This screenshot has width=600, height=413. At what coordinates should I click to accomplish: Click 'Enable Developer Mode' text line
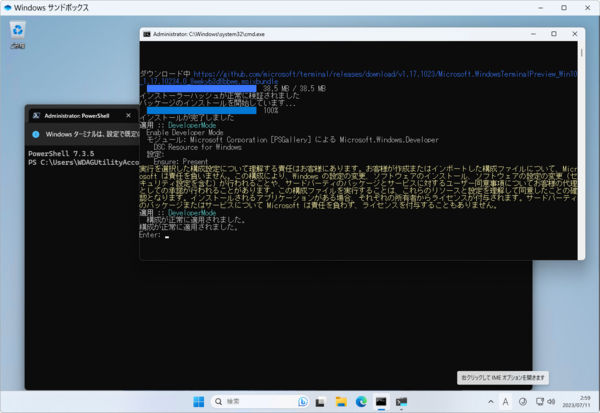[185, 132]
